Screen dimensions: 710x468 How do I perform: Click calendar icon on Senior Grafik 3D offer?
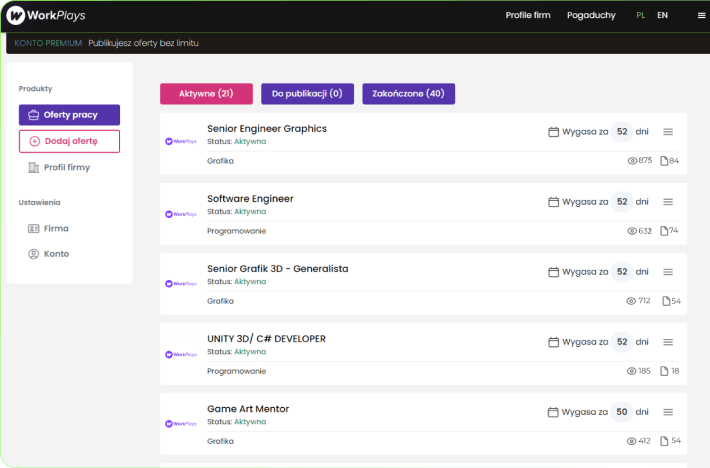coord(553,272)
